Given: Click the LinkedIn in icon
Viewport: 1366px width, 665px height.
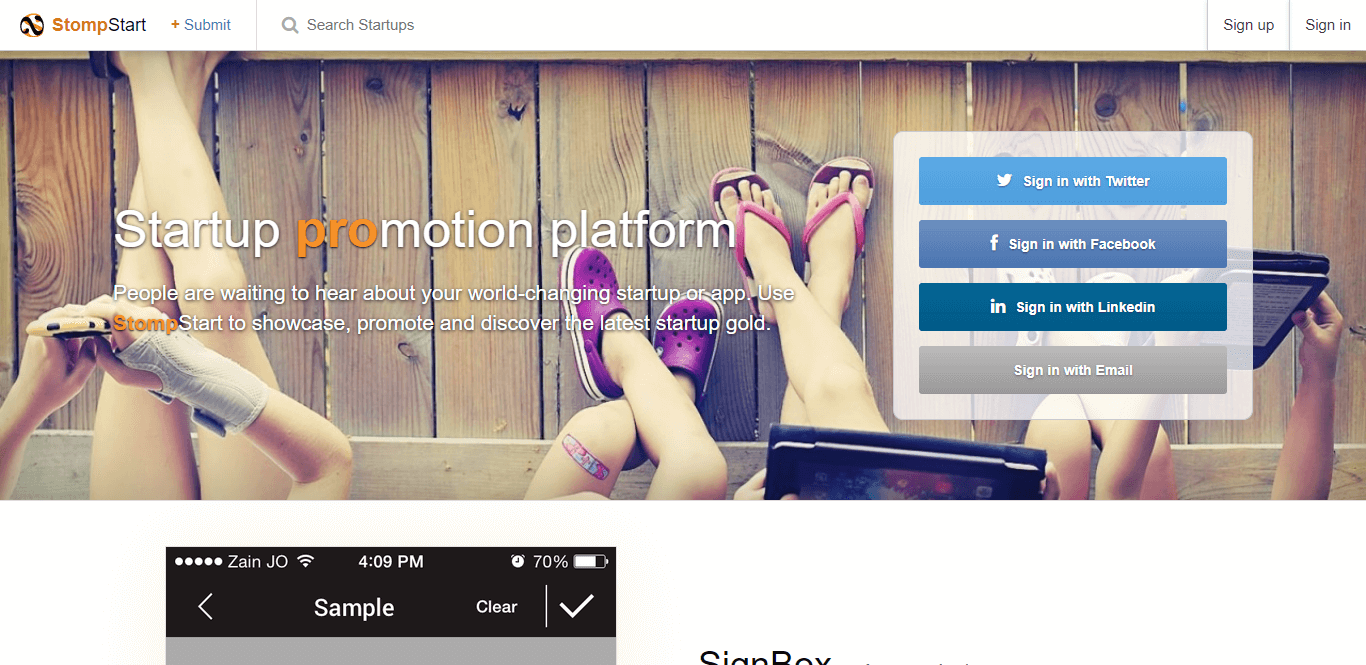Looking at the screenshot, I should [x=998, y=306].
